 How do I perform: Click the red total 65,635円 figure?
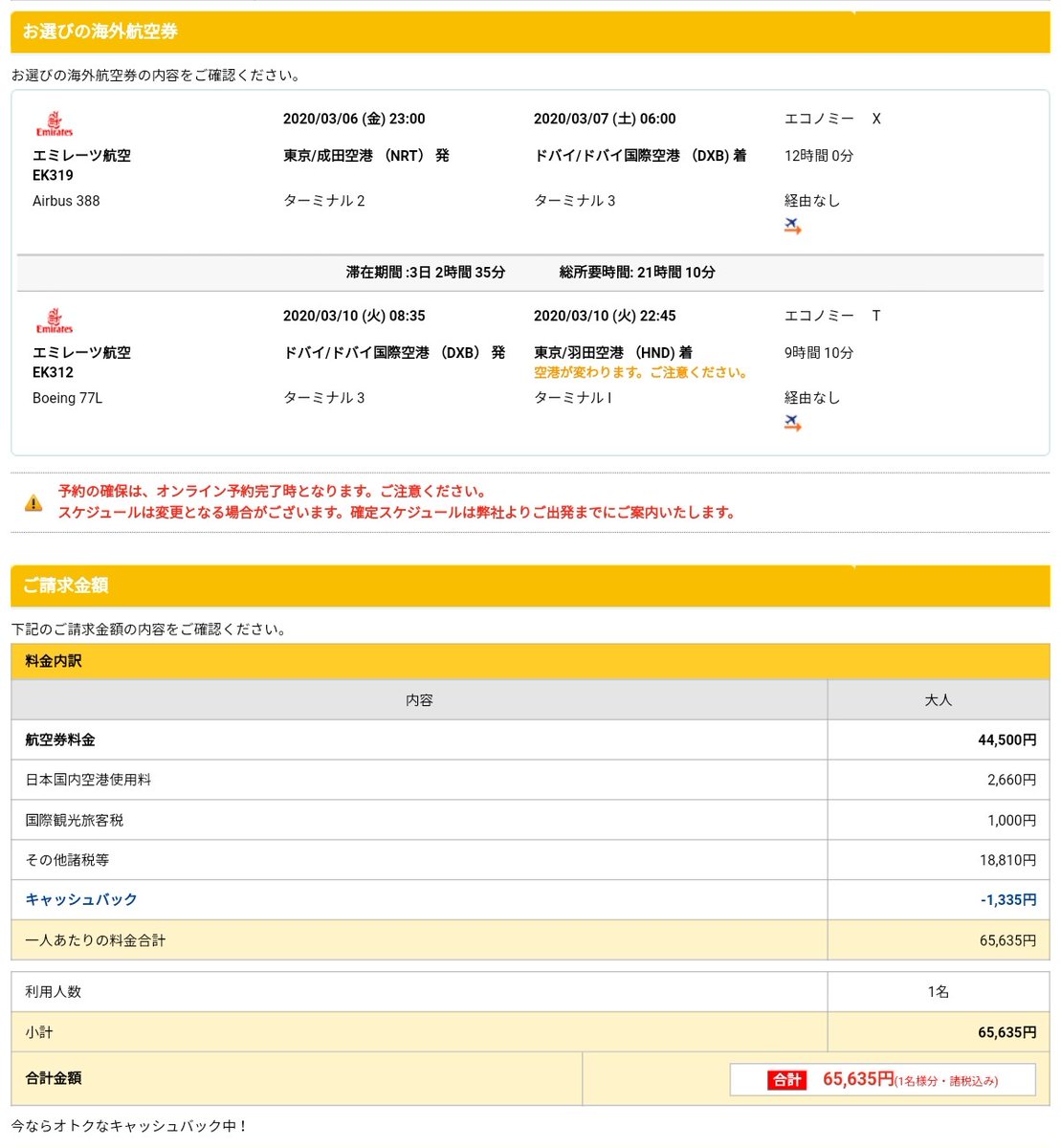(858, 1079)
